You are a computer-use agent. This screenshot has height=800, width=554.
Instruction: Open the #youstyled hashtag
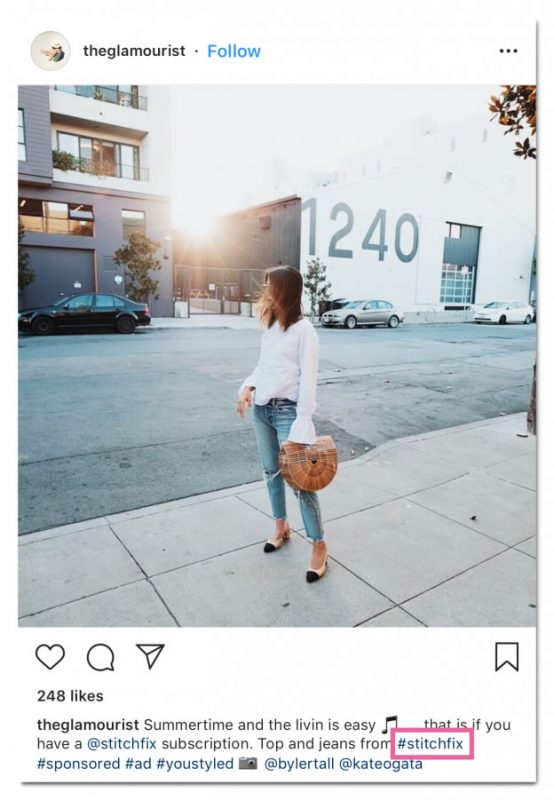click(x=195, y=764)
